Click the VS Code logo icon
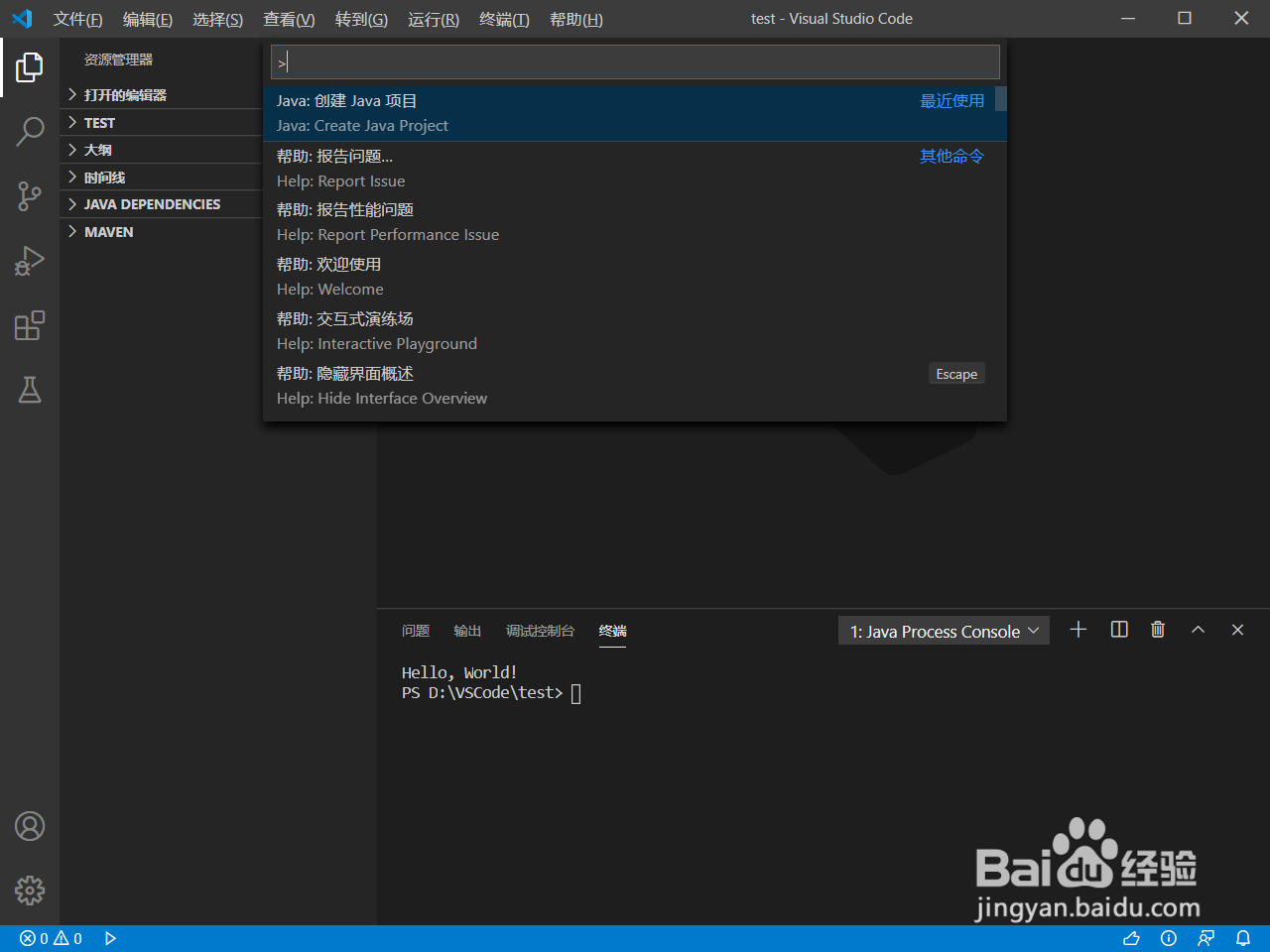Viewport: 1270px width, 952px height. tap(22, 19)
